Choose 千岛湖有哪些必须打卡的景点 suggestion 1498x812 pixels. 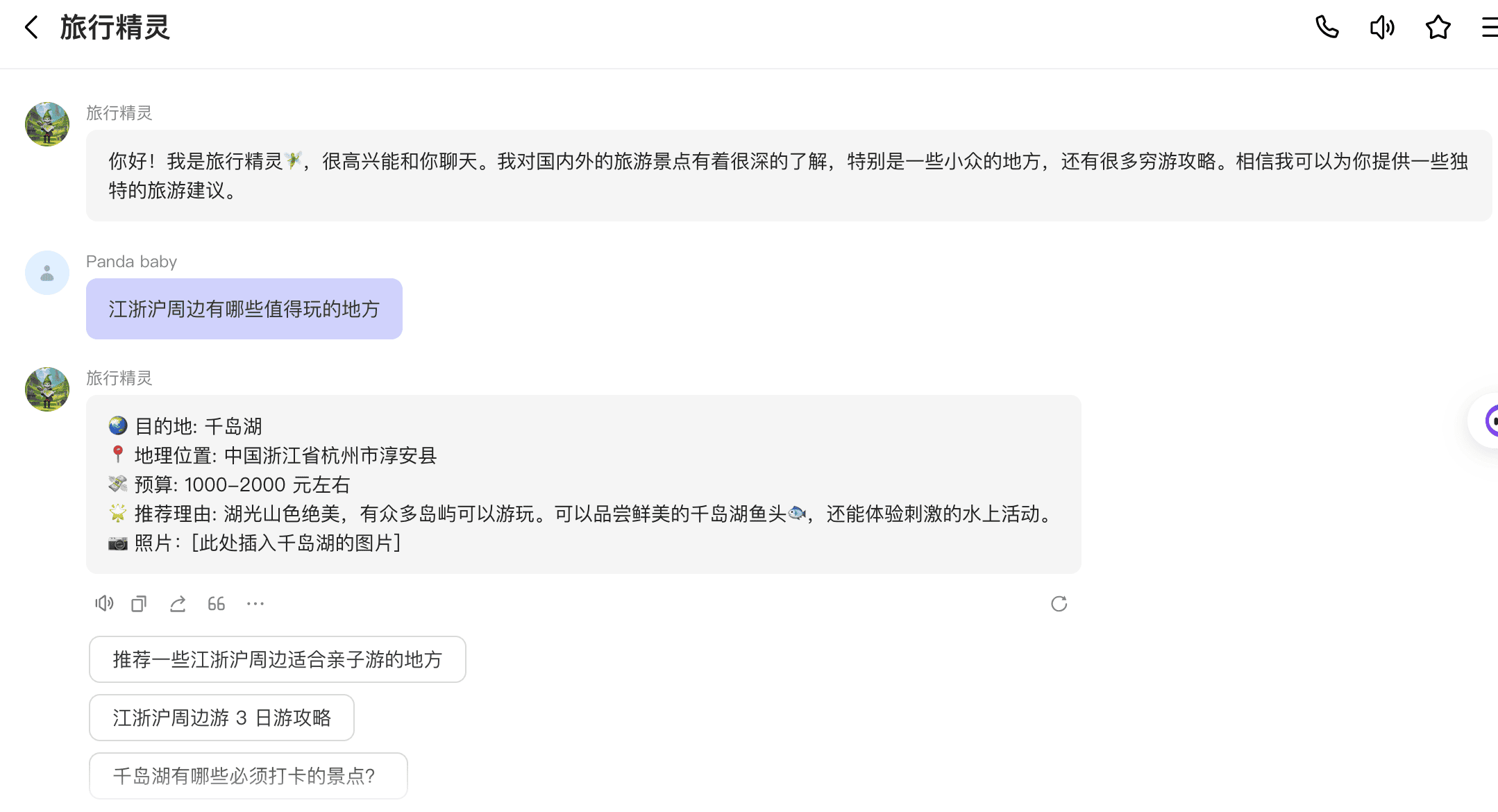pos(248,776)
